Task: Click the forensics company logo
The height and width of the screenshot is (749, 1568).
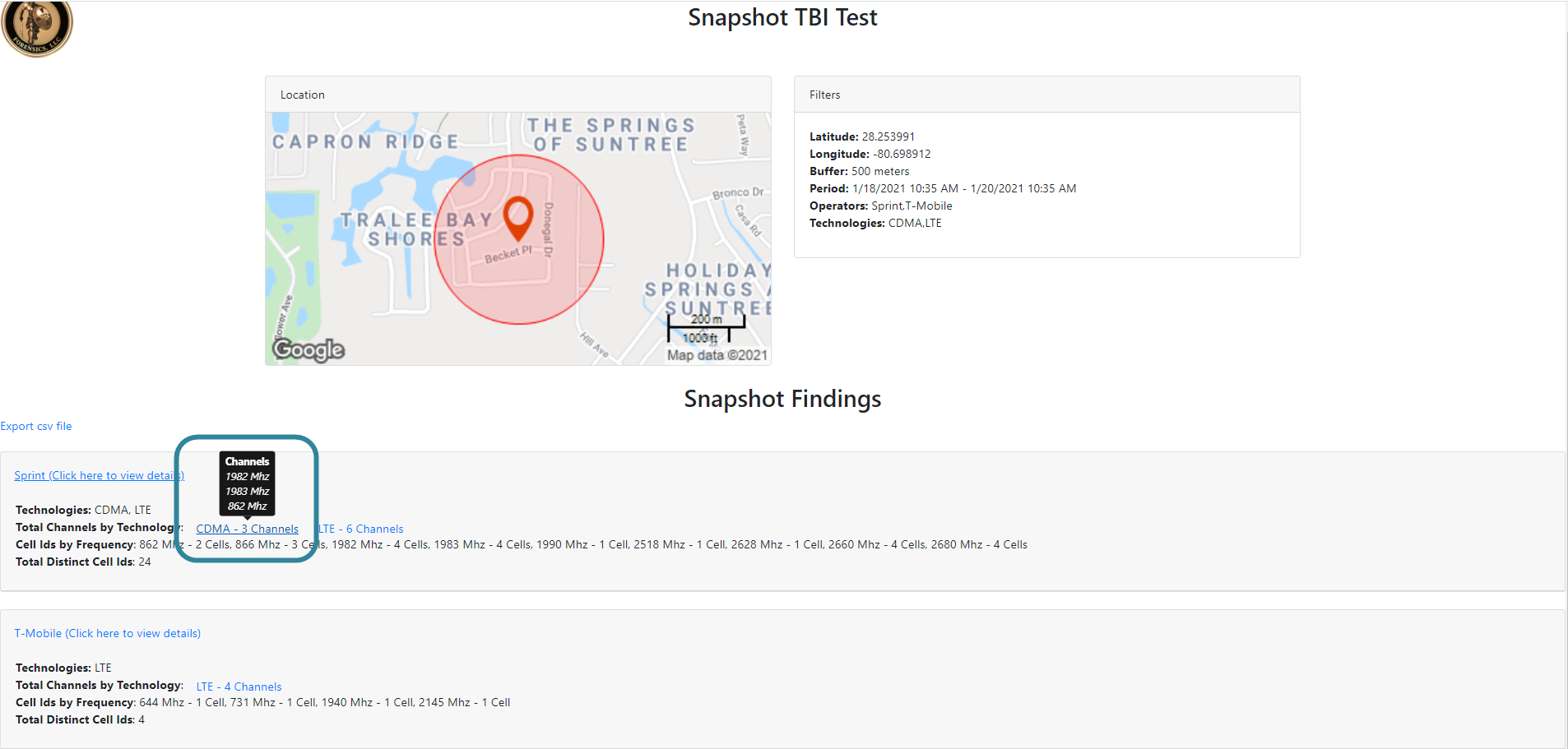Action: tap(37, 27)
